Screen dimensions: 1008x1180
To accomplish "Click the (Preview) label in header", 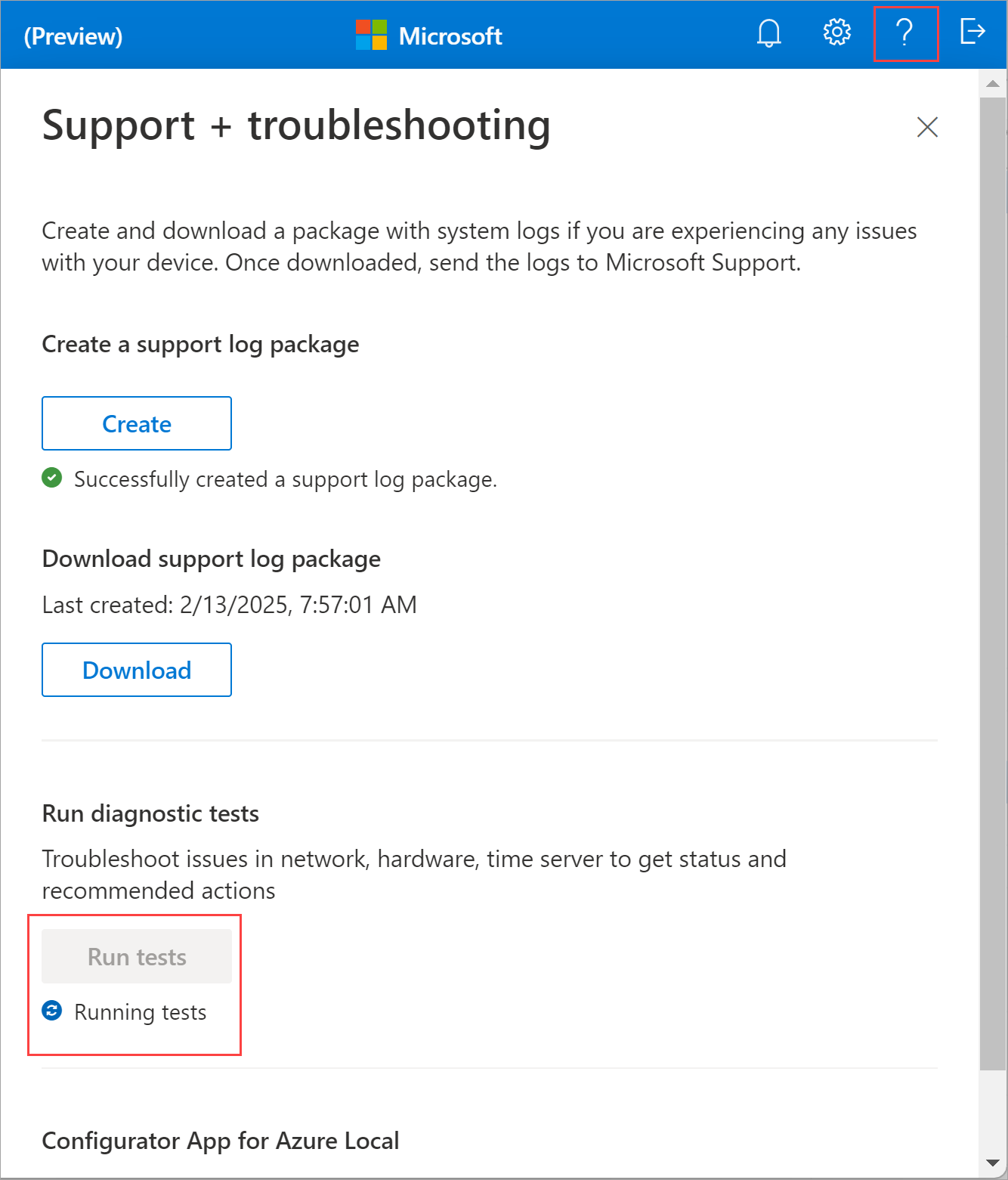I will 73,36.
